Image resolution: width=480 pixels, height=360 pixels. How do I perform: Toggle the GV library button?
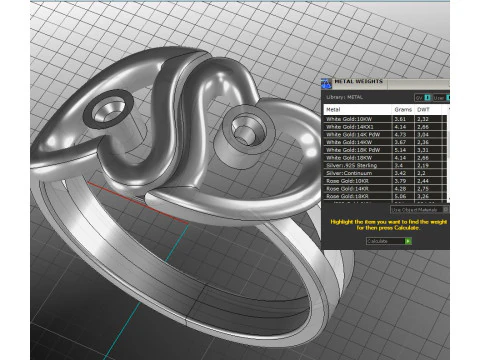tap(423, 98)
